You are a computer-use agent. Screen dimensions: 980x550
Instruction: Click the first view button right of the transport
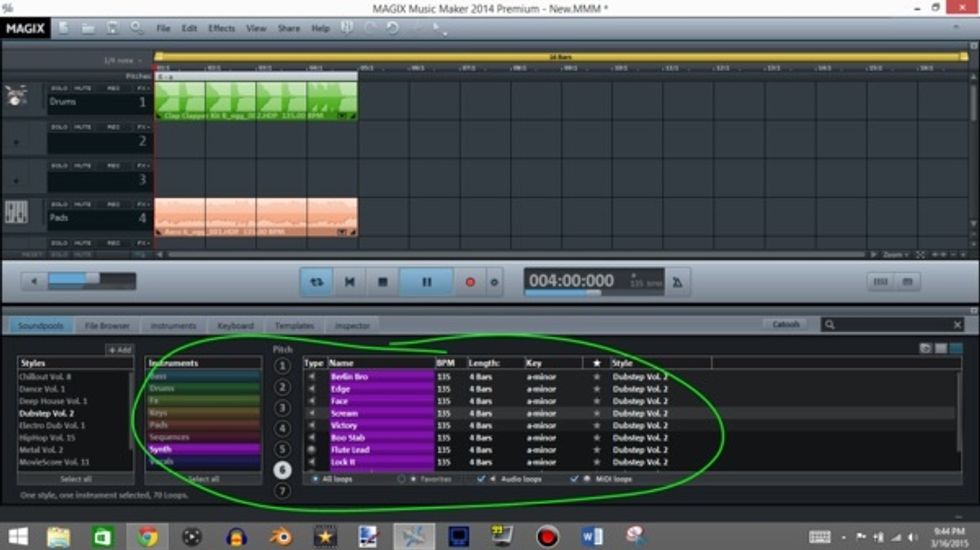coord(880,282)
